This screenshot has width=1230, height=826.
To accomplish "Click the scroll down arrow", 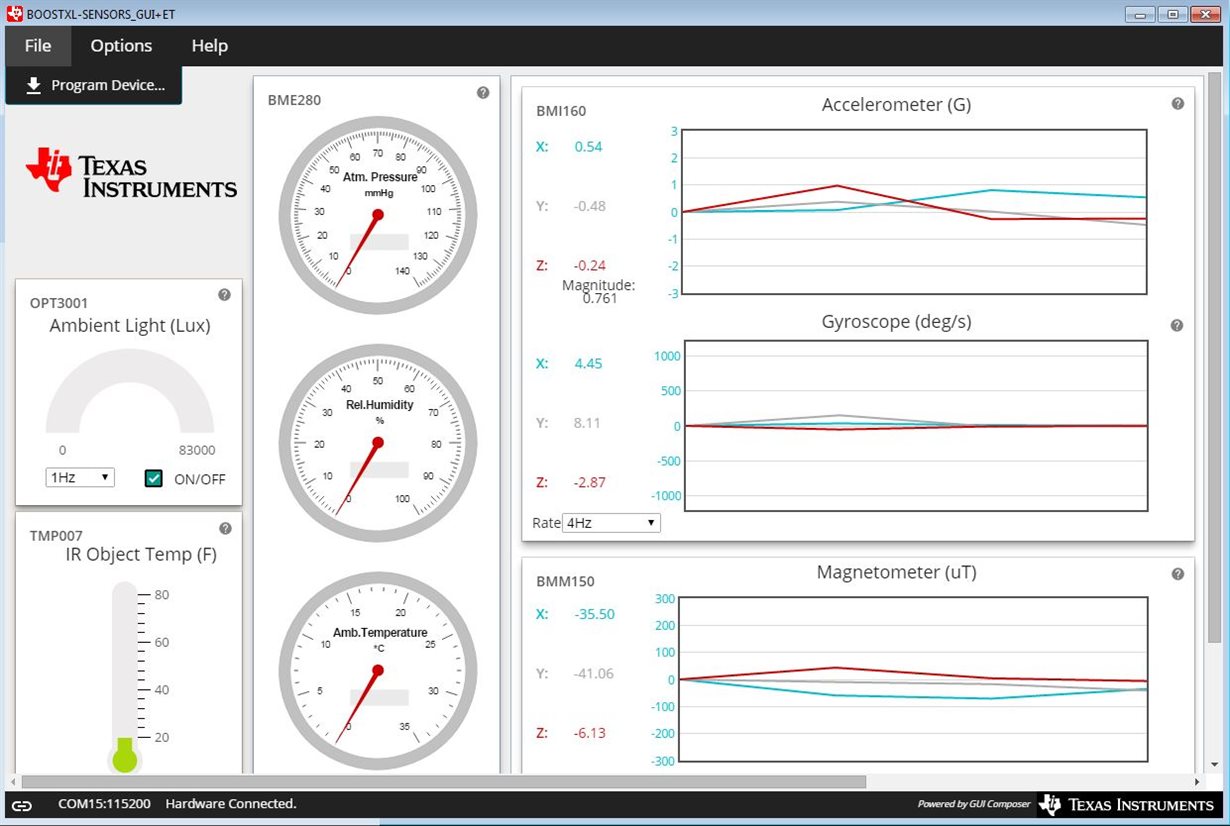I will tap(1214, 765).
